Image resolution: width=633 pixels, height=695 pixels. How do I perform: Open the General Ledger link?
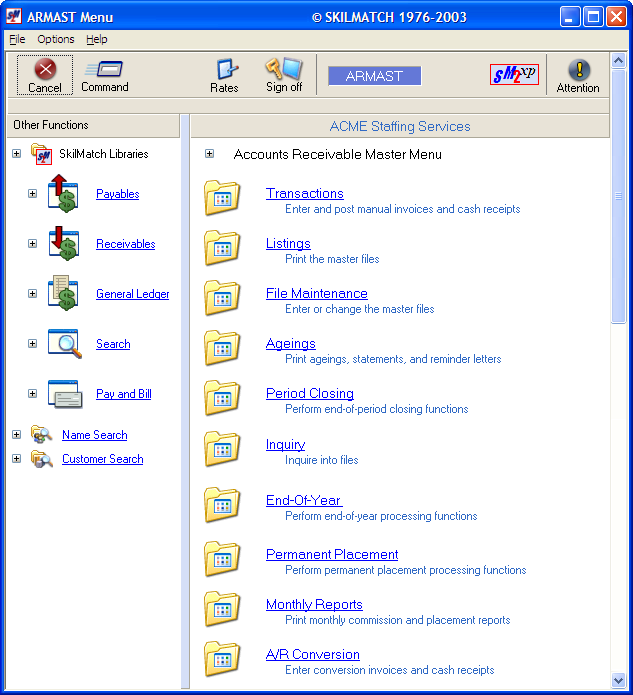(133, 294)
